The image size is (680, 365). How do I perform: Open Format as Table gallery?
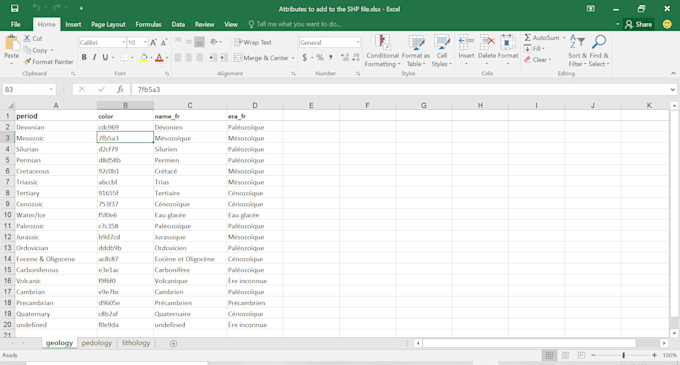tap(415, 51)
